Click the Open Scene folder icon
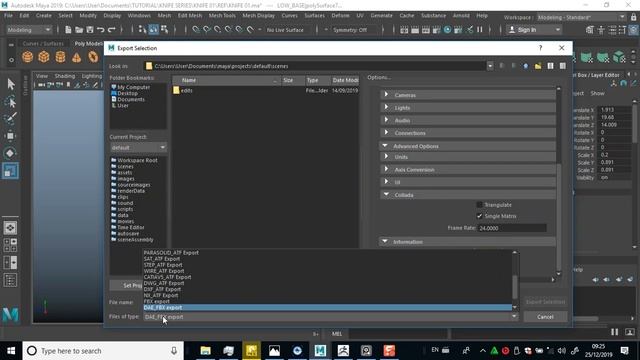640x360 pixels. [x=79, y=30]
